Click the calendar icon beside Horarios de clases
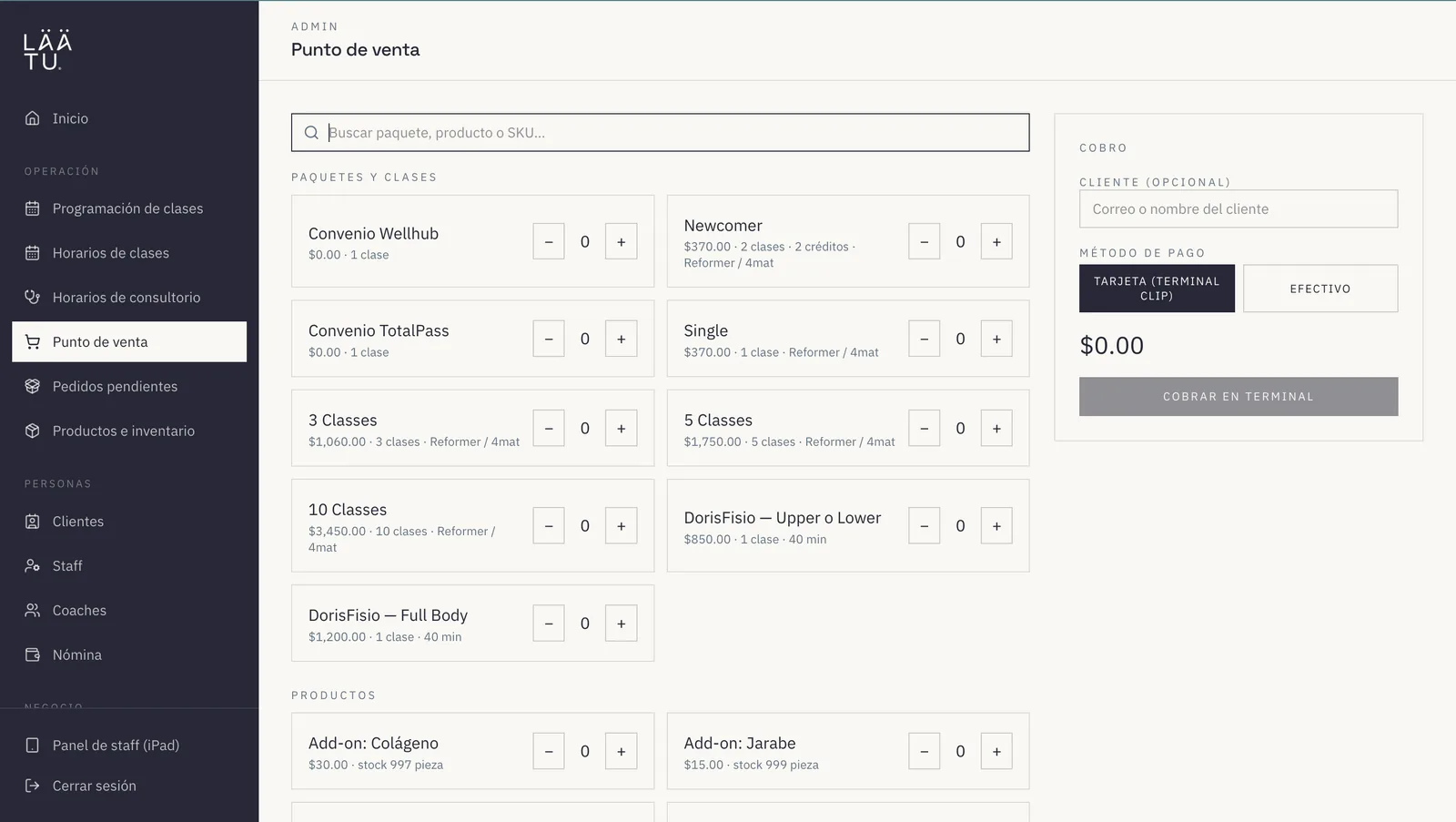 pyautogui.click(x=33, y=253)
